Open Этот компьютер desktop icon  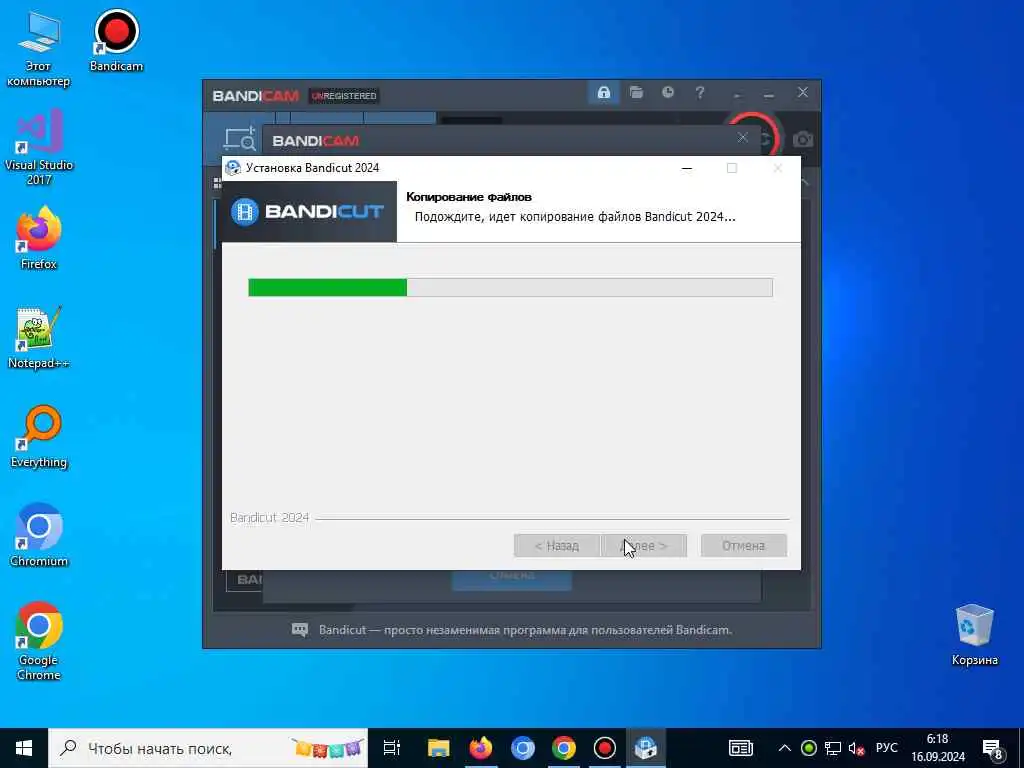pos(39,49)
